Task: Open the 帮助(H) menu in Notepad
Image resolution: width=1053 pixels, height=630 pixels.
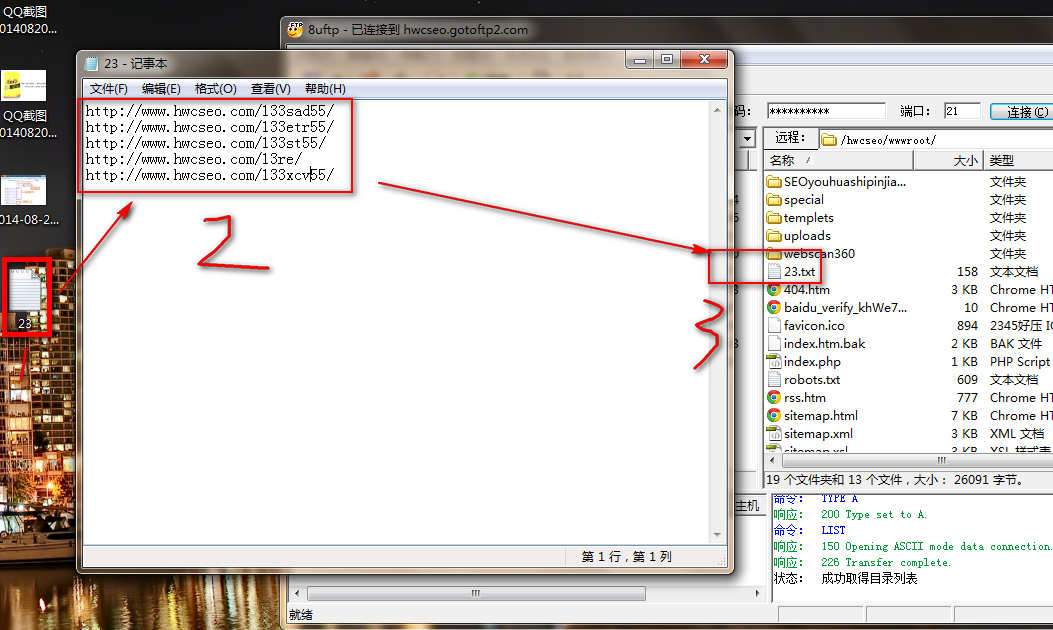Action: click(x=325, y=89)
